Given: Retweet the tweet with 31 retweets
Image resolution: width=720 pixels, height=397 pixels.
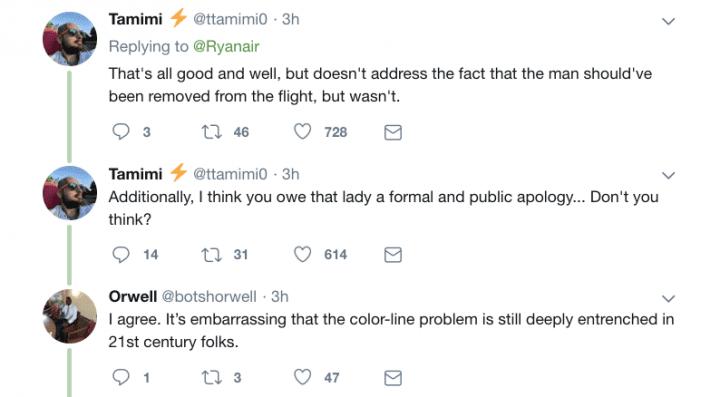Looking at the screenshot, I should pos(212,255).
